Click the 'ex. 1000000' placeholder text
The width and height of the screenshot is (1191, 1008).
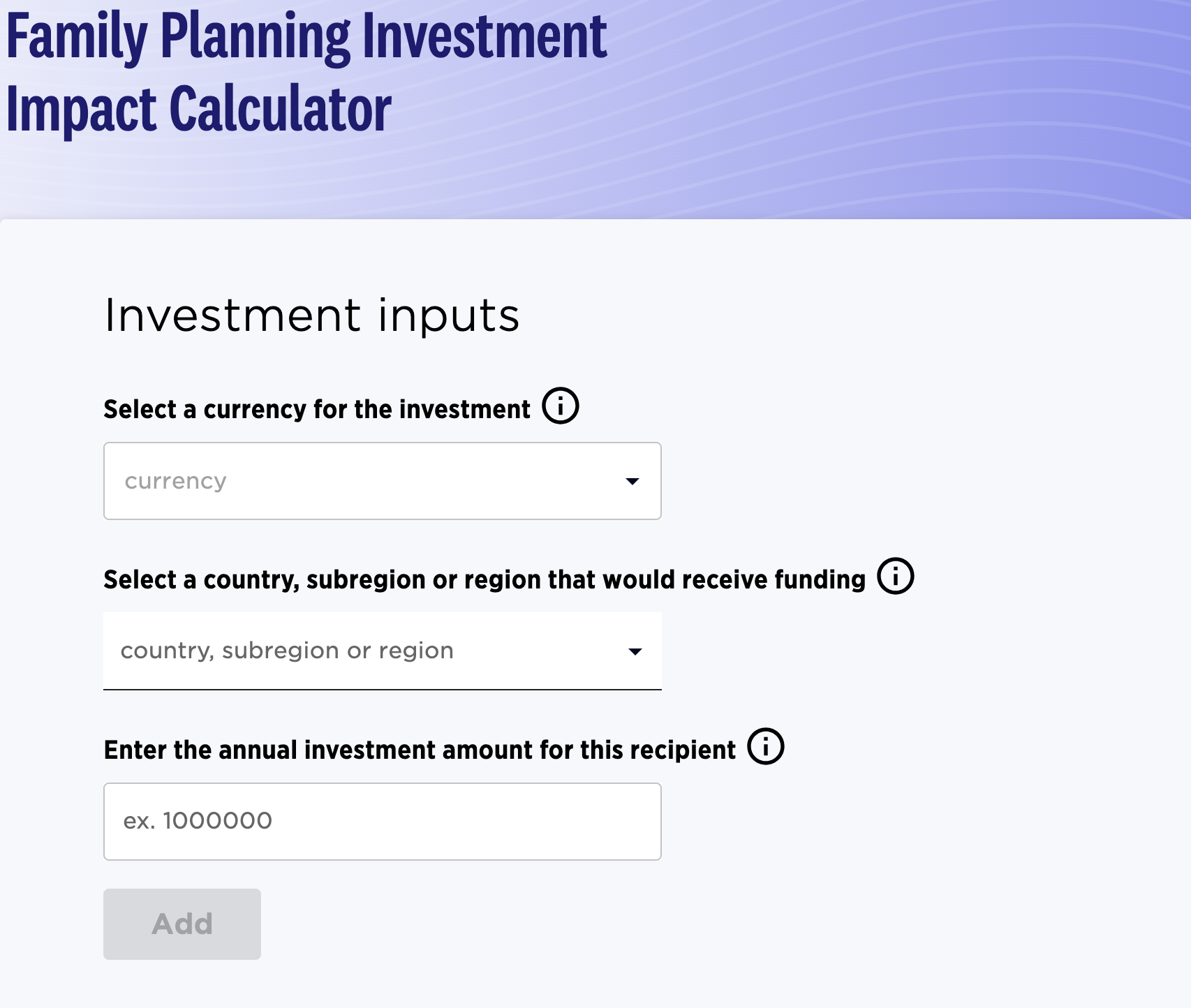tap(198, 821)
